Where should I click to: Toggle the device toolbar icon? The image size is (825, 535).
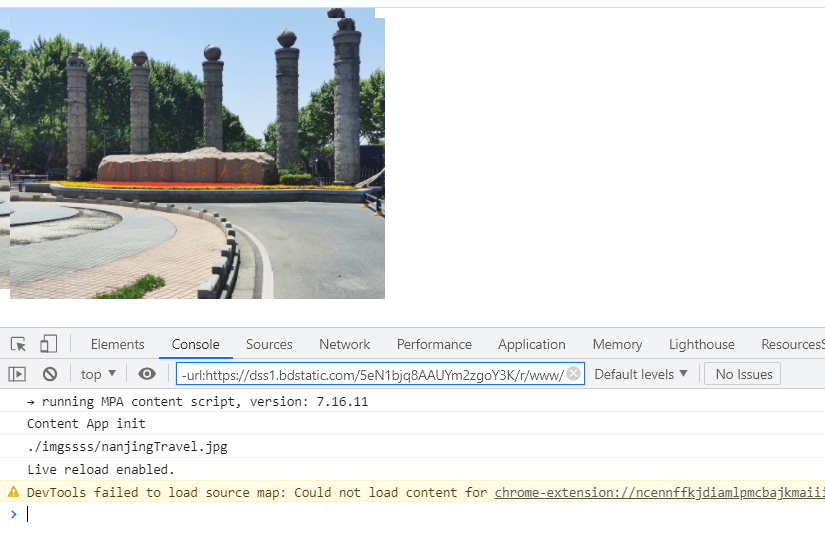(48, 344)
